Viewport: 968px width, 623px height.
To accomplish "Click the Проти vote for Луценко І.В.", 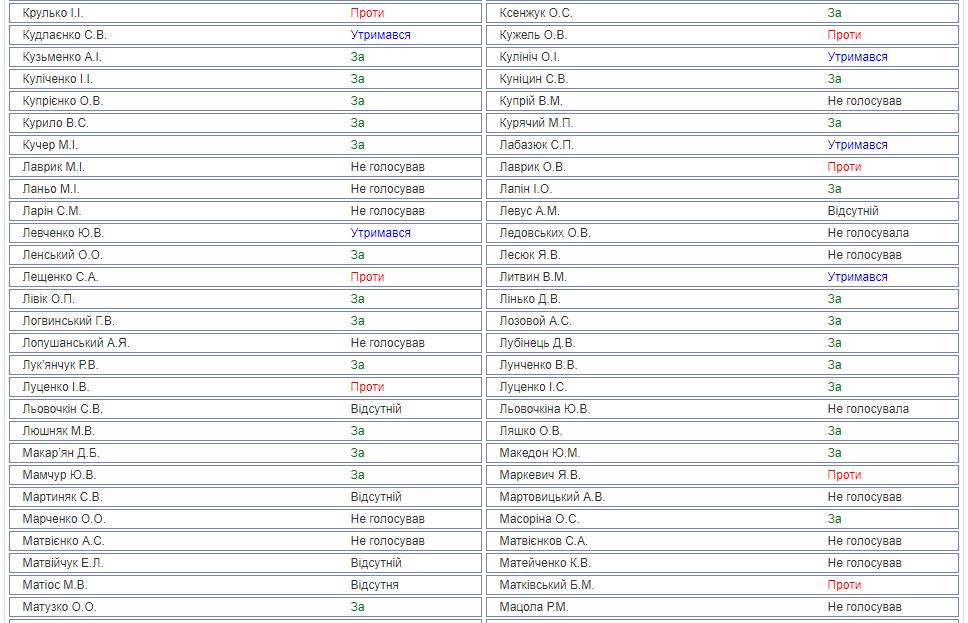I will point(367,387).
